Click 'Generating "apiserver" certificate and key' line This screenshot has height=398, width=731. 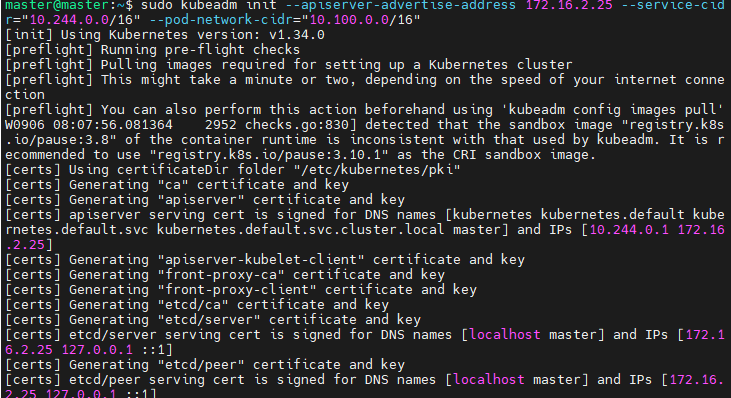pos(237,200)
